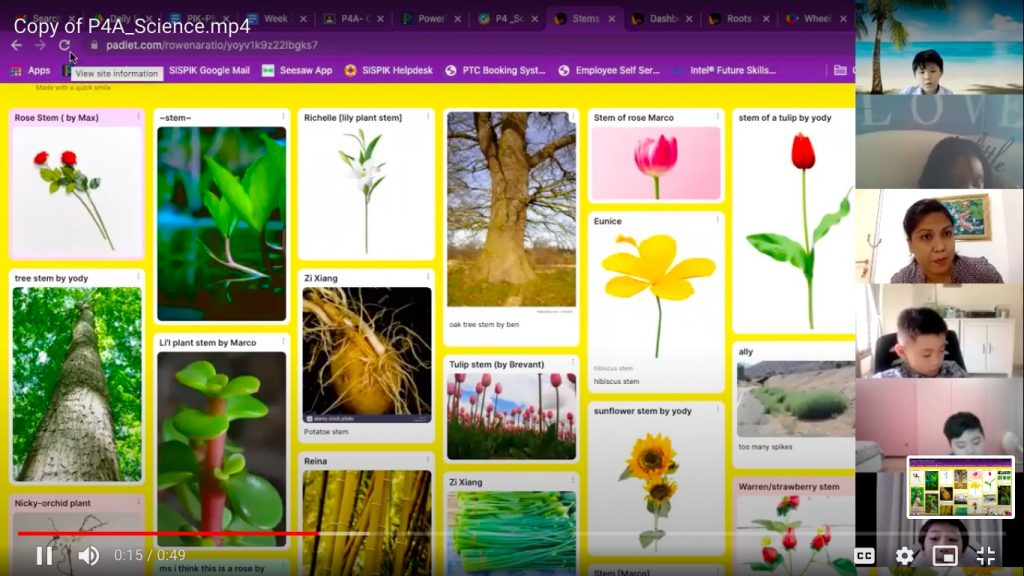Toggle picture-in-picture mode icon
The width and height of the screenshot is (1024, 576).
pyautogui.click(x=944, y=556)
